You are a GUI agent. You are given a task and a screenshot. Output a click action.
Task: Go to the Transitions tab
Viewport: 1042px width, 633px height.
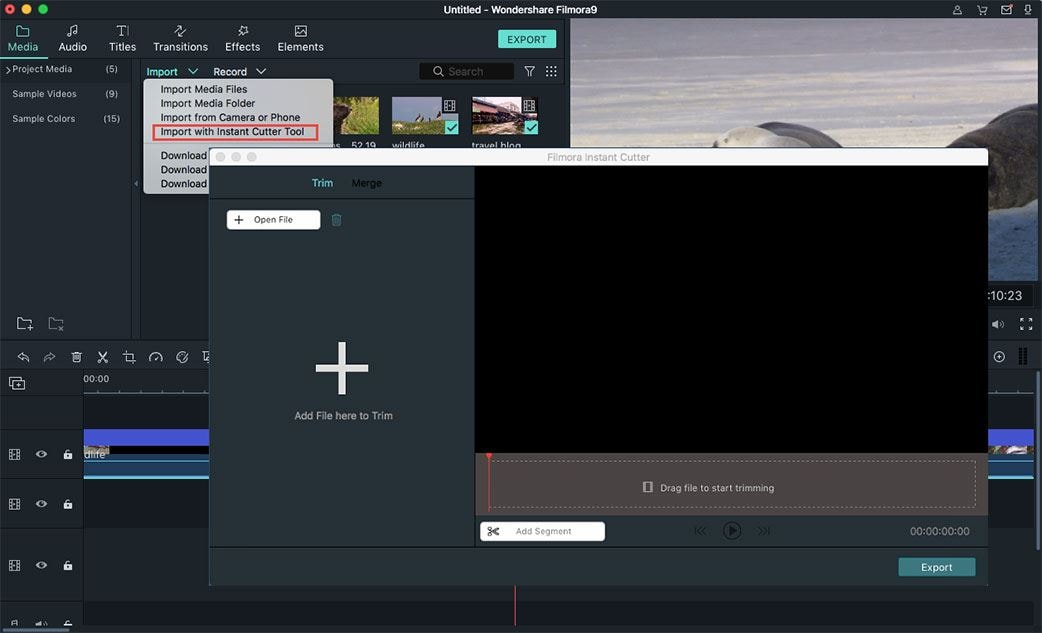point(180,39)
